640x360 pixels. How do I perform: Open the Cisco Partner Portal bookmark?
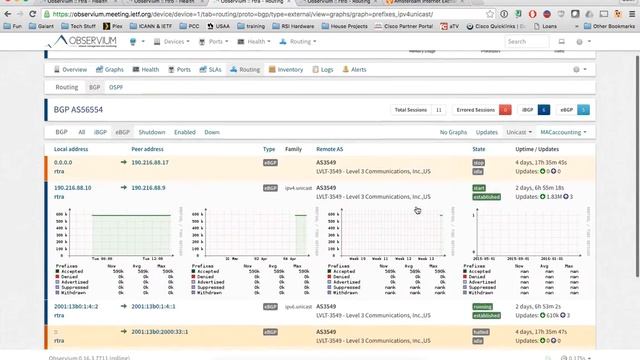click(404, 26)
